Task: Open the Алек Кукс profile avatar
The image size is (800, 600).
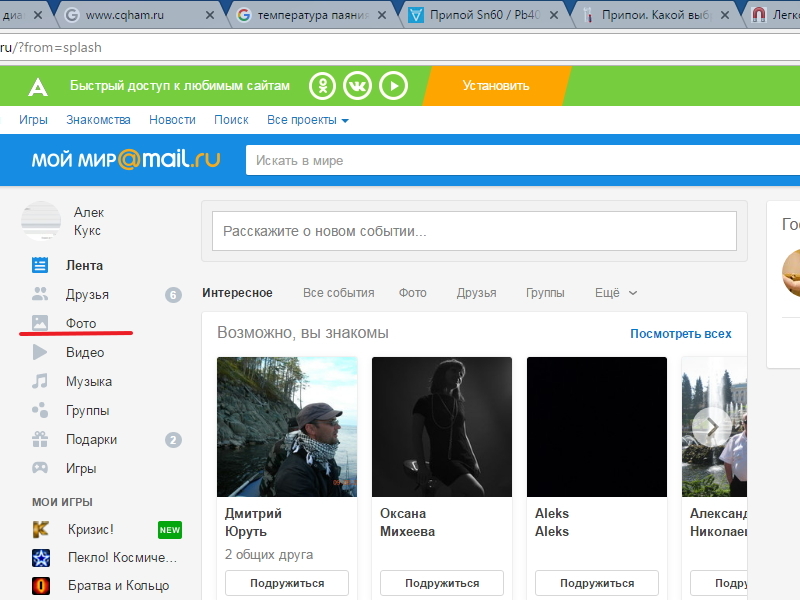Action: (x=41, y=221)
